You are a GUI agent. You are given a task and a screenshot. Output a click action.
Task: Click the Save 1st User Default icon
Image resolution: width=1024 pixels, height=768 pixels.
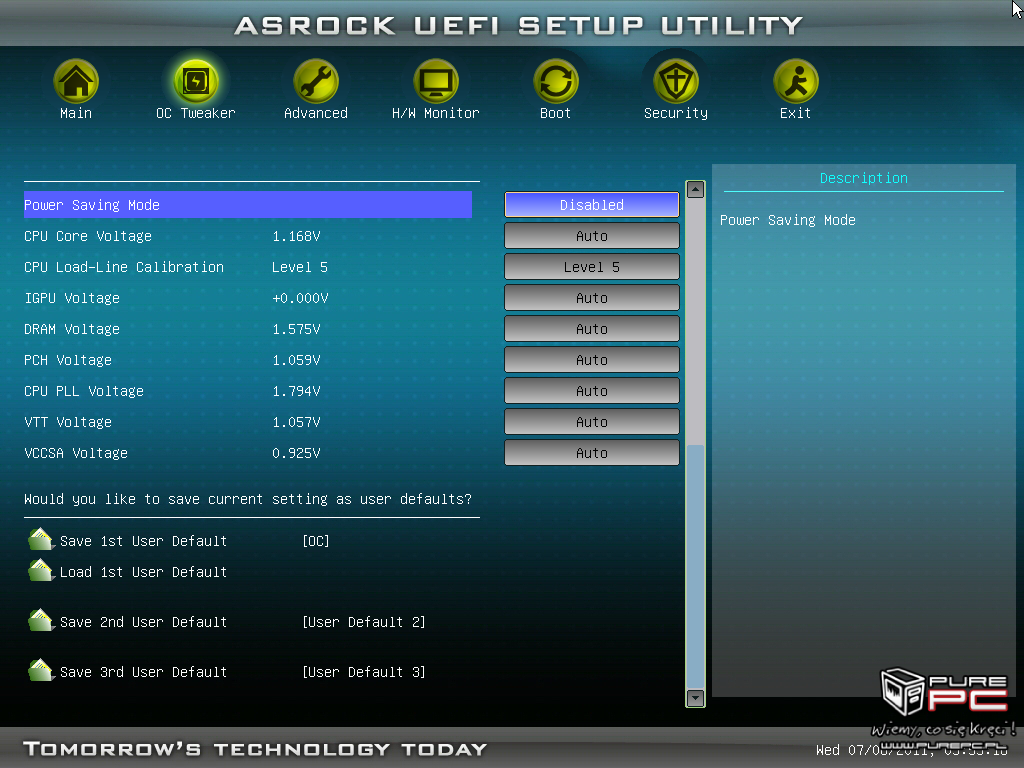40,539
